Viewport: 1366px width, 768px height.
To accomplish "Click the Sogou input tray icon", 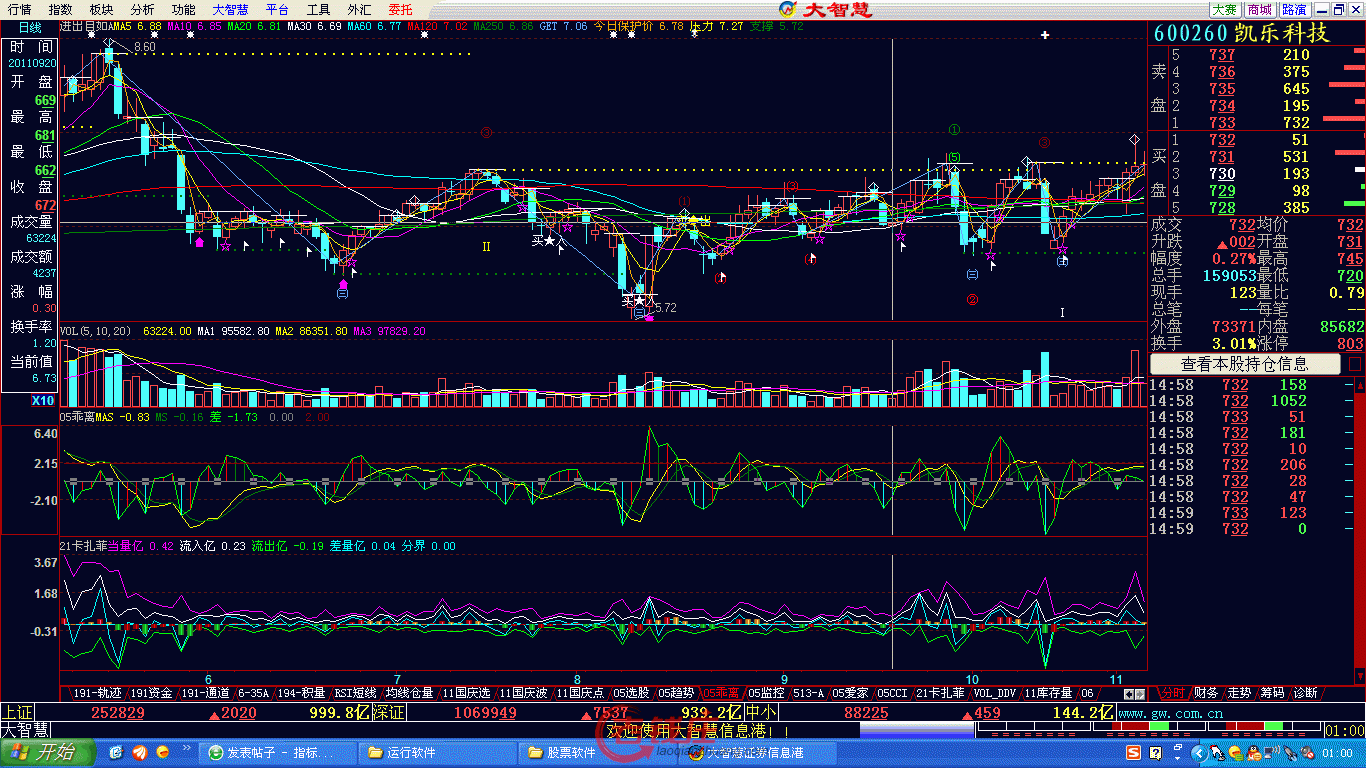I will click(1134, 752).
